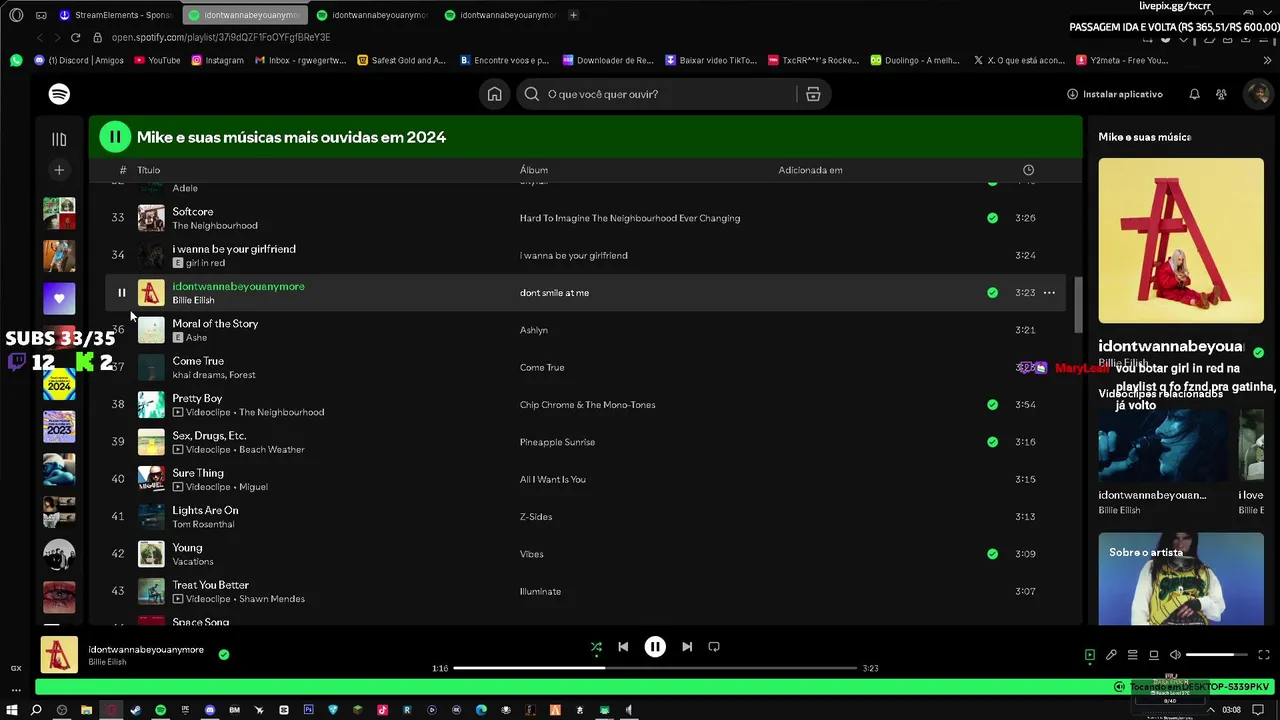1280x720 pixels.
Task: Select the 'Come True' track title
Action: (x=198, y=361)
